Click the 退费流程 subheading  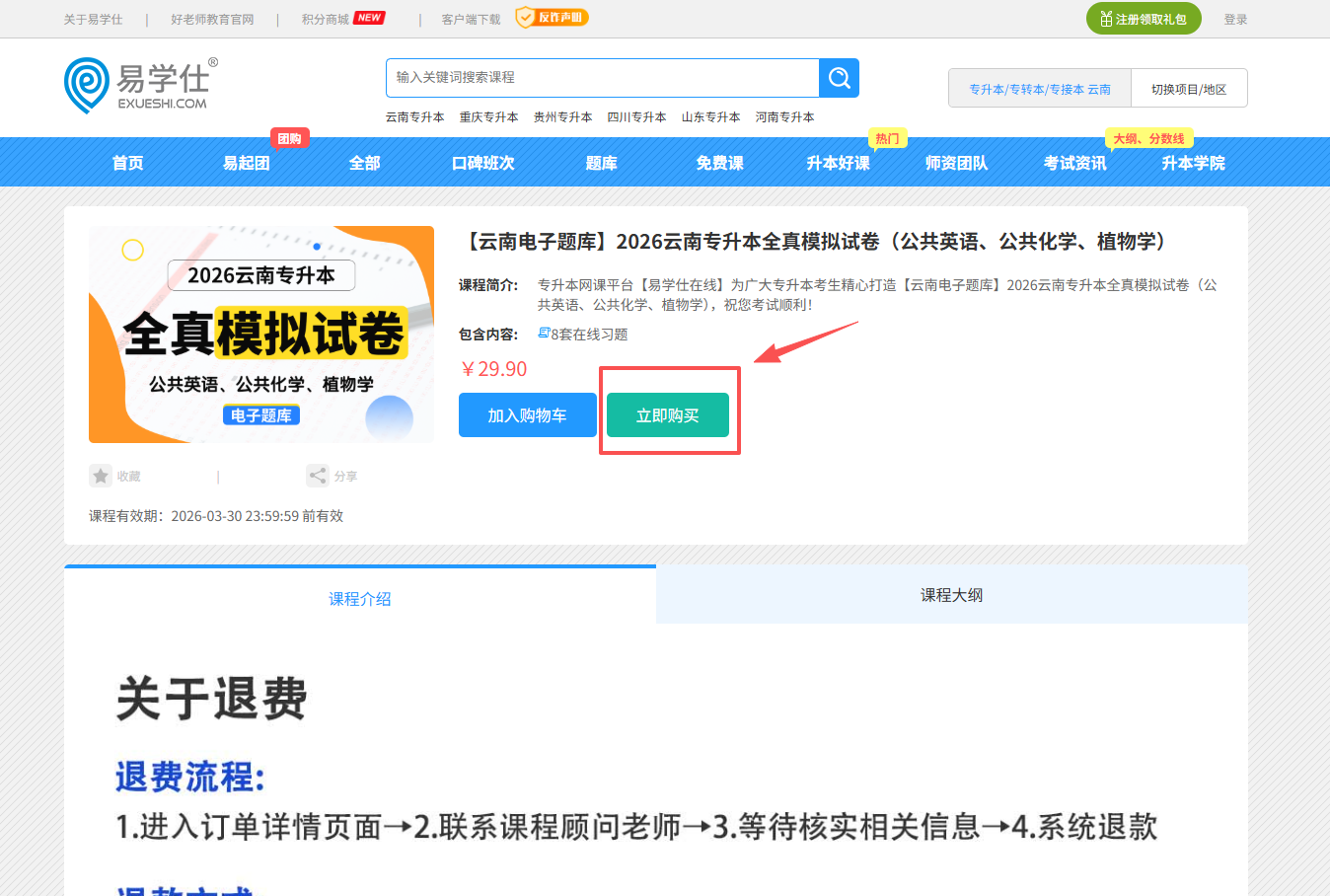(190, 777)
